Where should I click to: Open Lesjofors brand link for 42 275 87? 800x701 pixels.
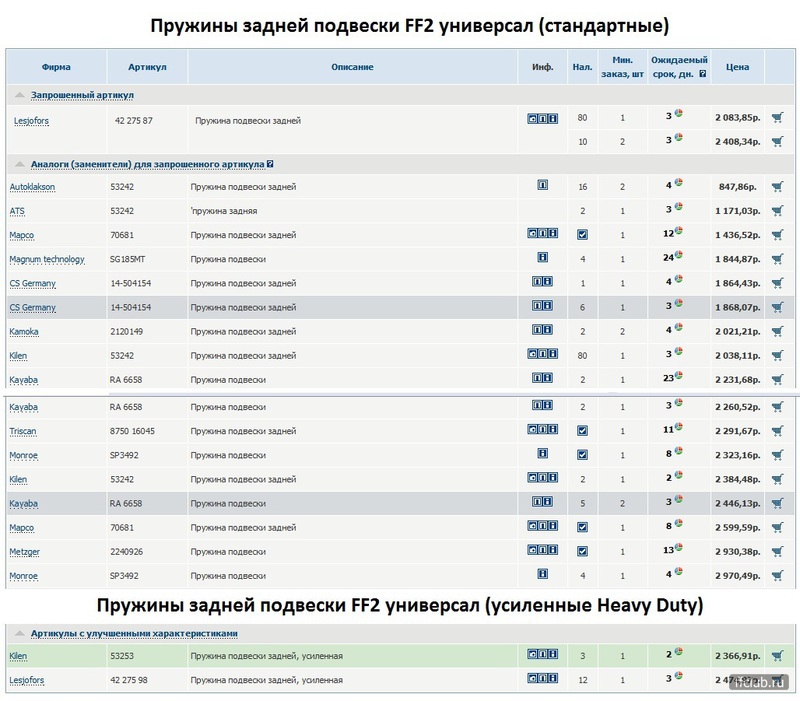pyautogui.click(x=31, y=121)
